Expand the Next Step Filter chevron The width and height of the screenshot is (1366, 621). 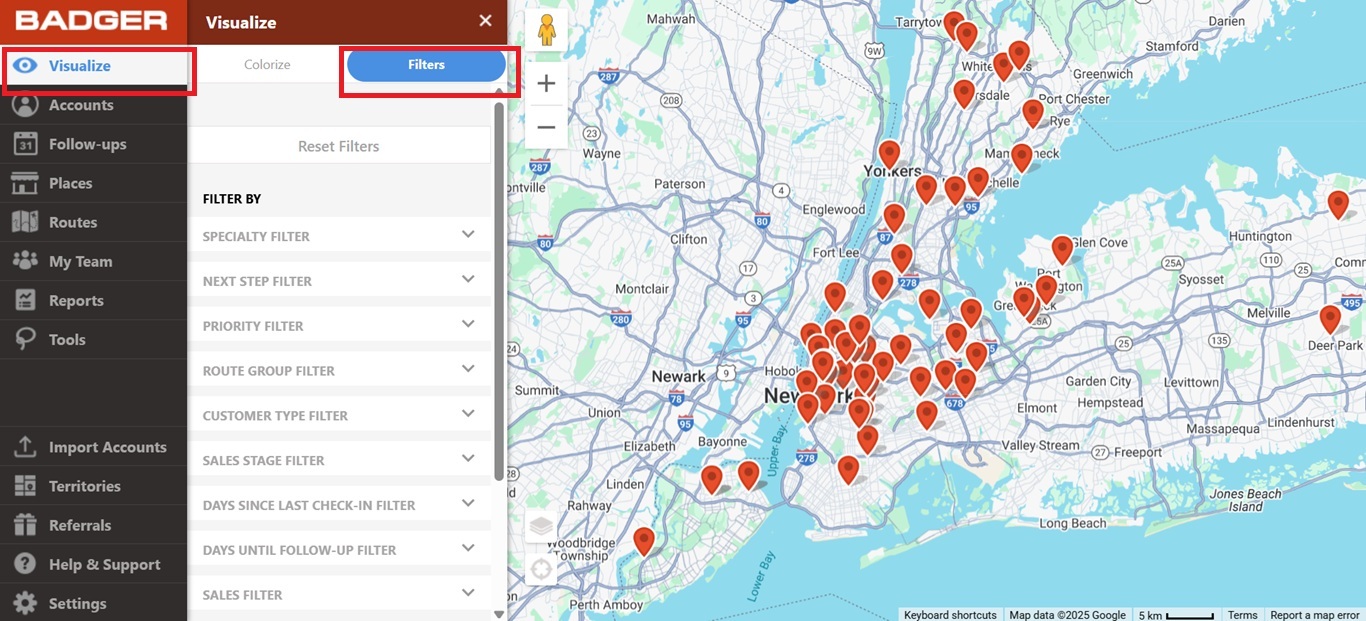pyautogui.click(x=468, y=280)
